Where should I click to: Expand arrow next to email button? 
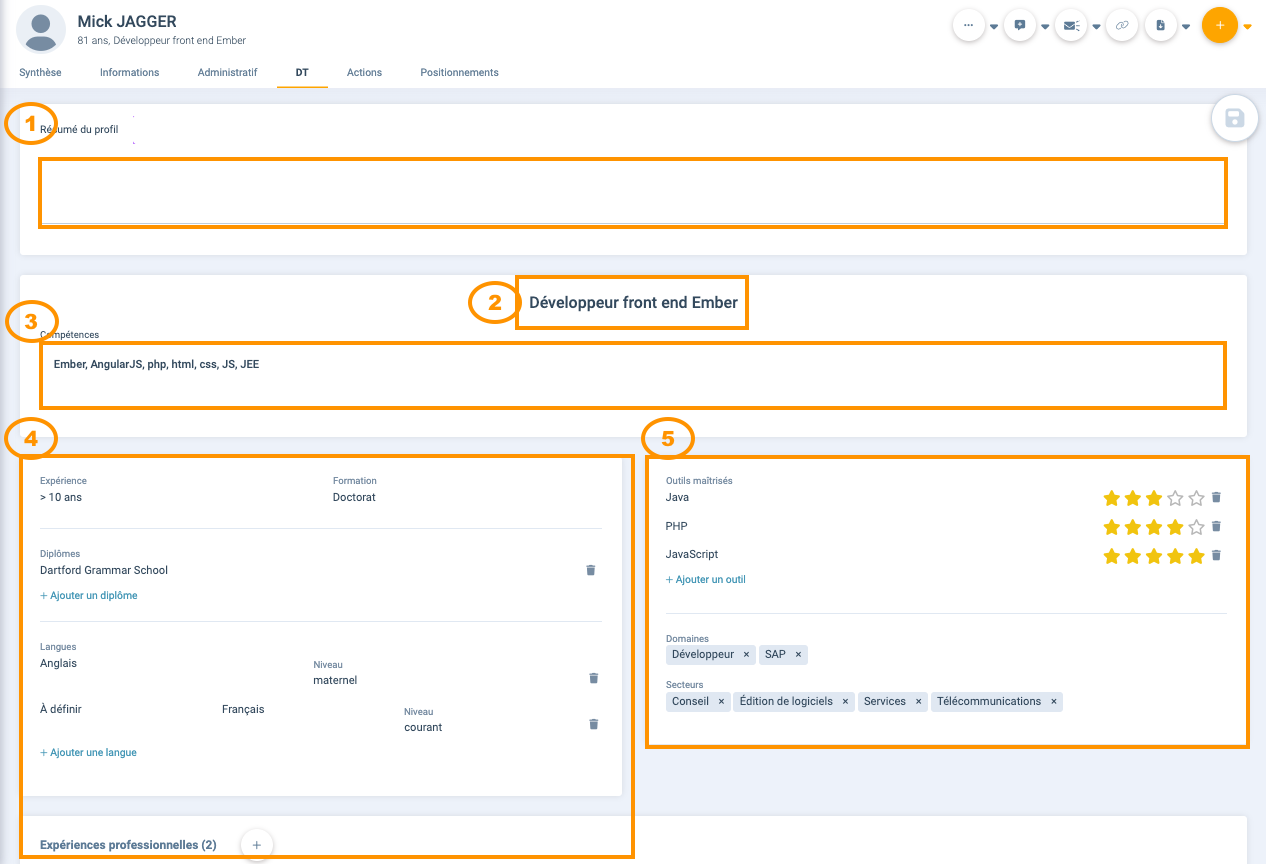[x=1096, y=27]
